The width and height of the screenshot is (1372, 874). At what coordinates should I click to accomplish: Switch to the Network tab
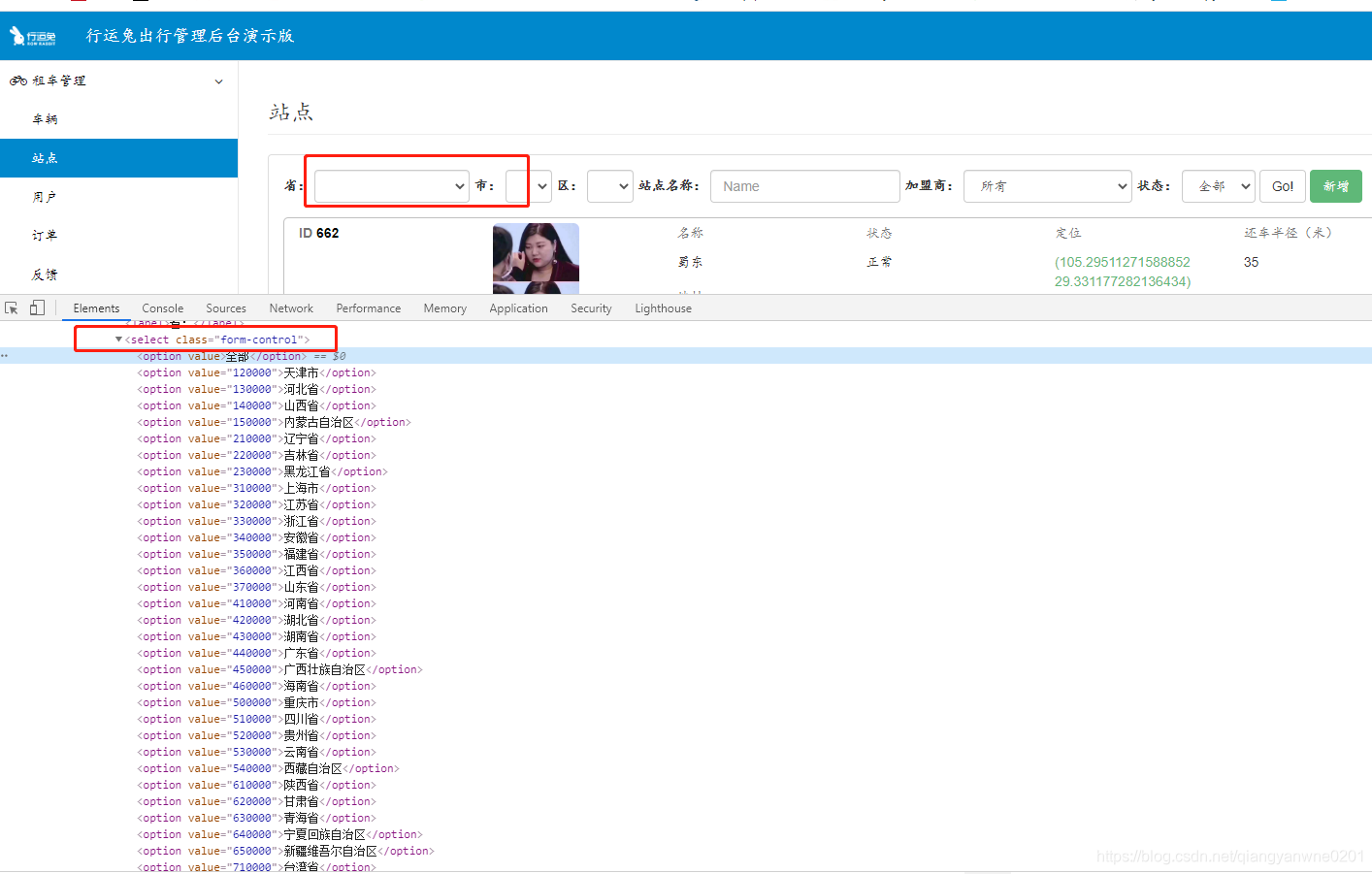pyautogui.click(x=291, y=308)
